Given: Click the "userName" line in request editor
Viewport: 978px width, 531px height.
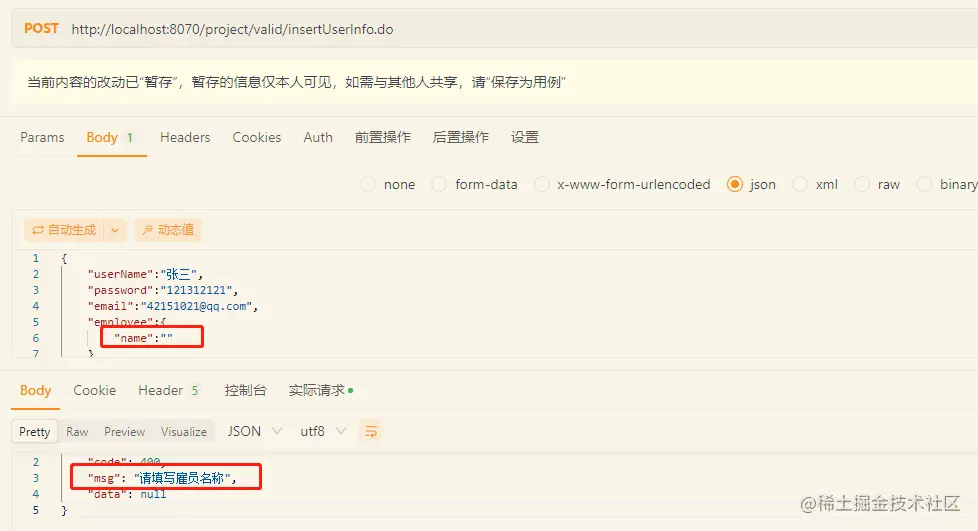Looking at the screenshot, I should click(145, 274).
